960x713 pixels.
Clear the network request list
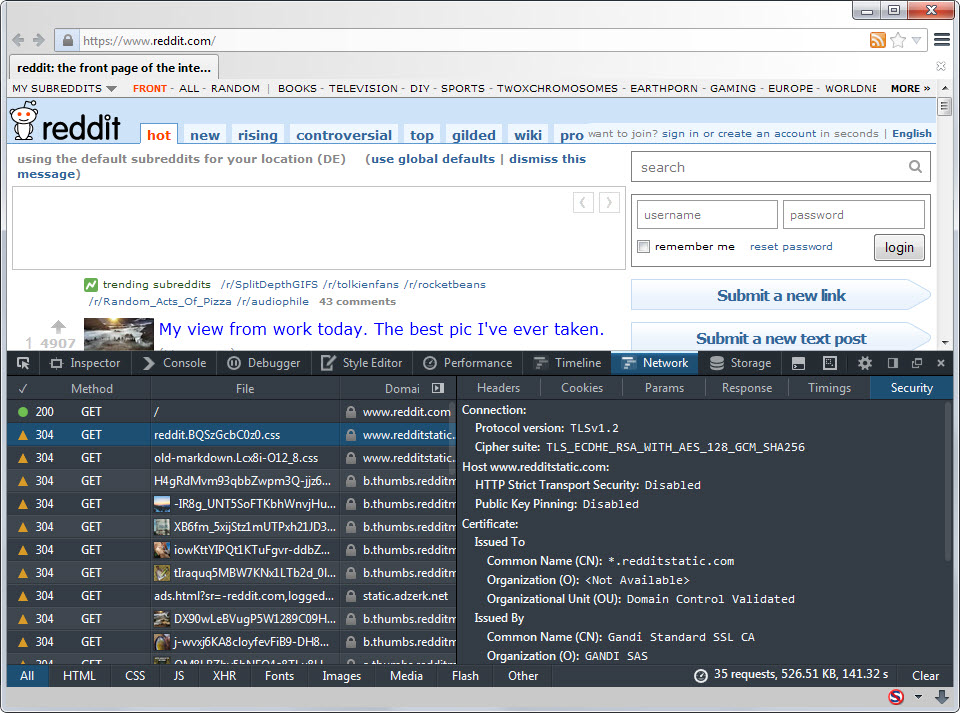coord(925,676)
